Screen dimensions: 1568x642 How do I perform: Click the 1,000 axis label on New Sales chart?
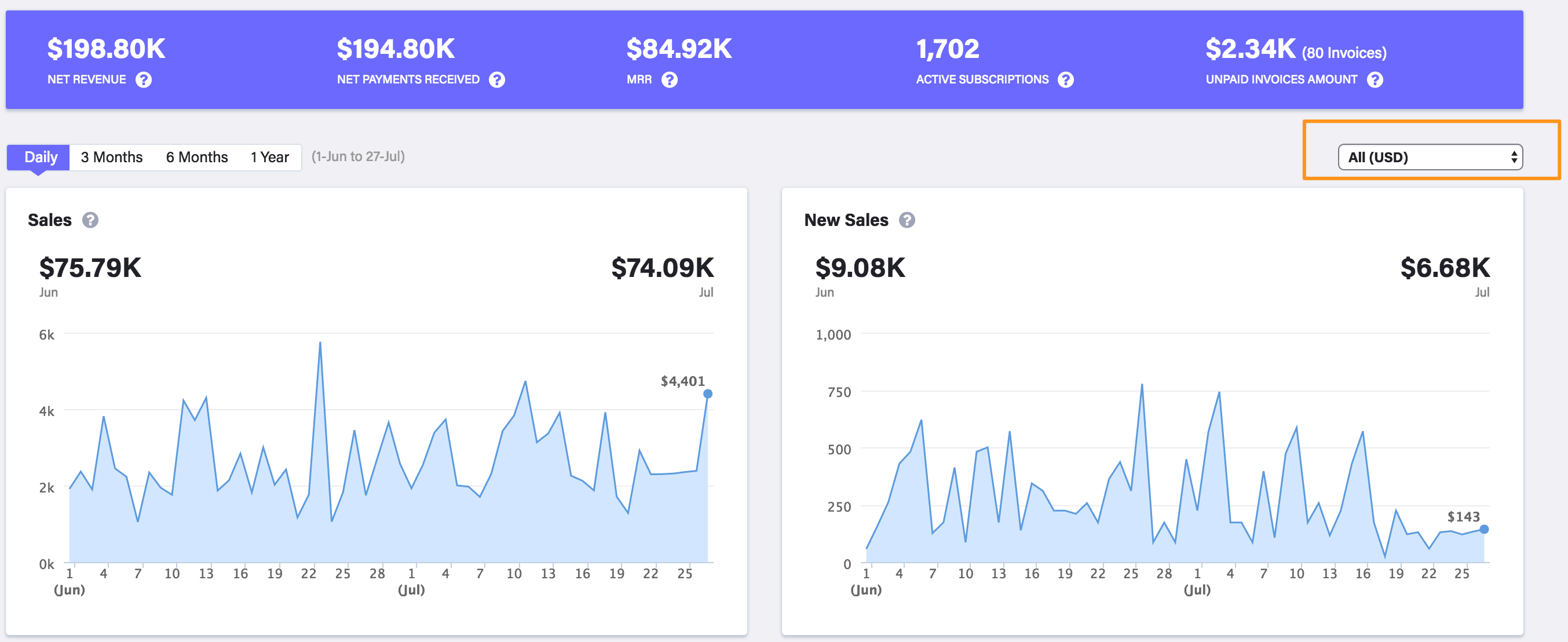[x=834, y=335]
